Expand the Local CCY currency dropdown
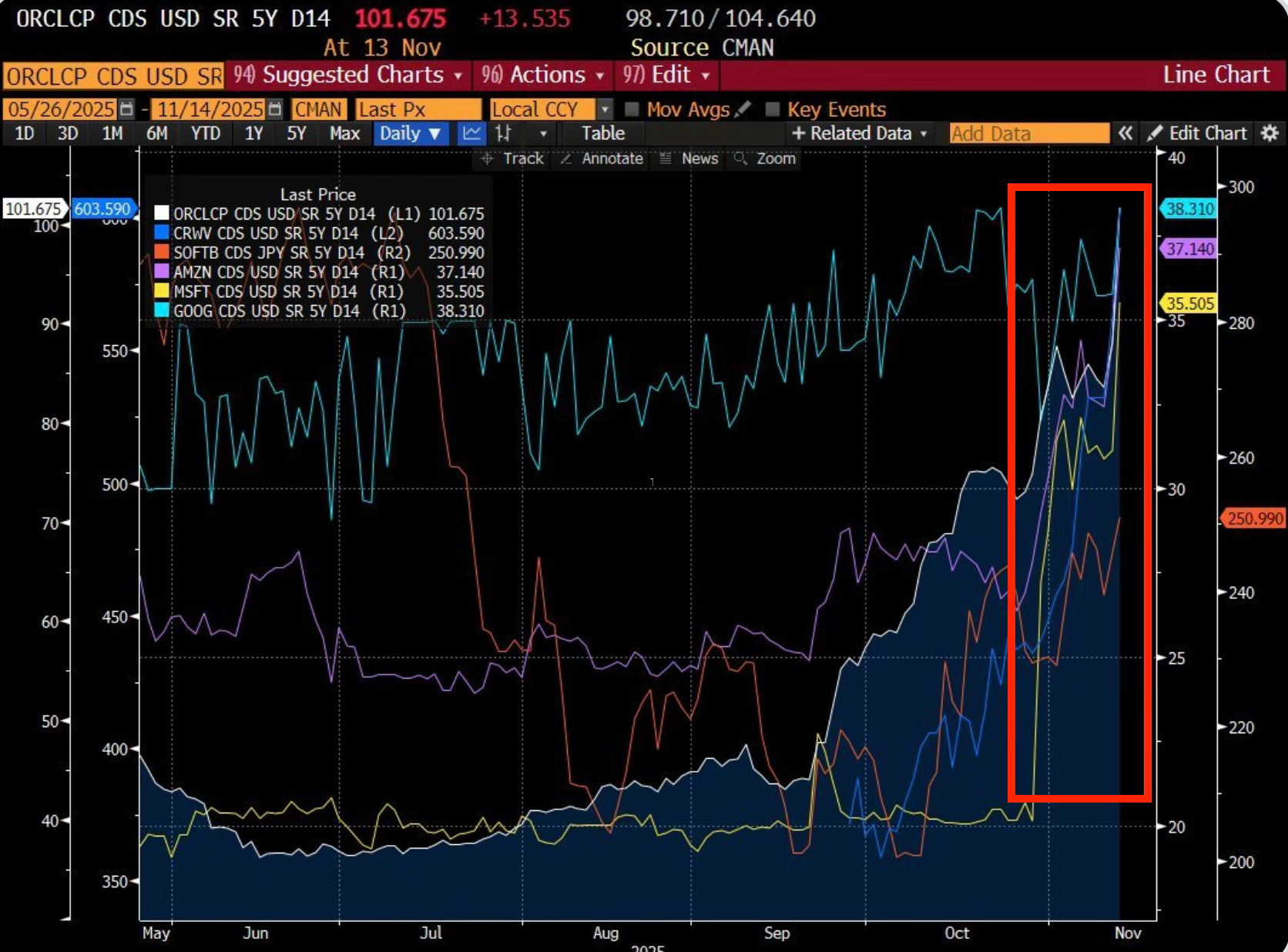 tap(605, 109)
